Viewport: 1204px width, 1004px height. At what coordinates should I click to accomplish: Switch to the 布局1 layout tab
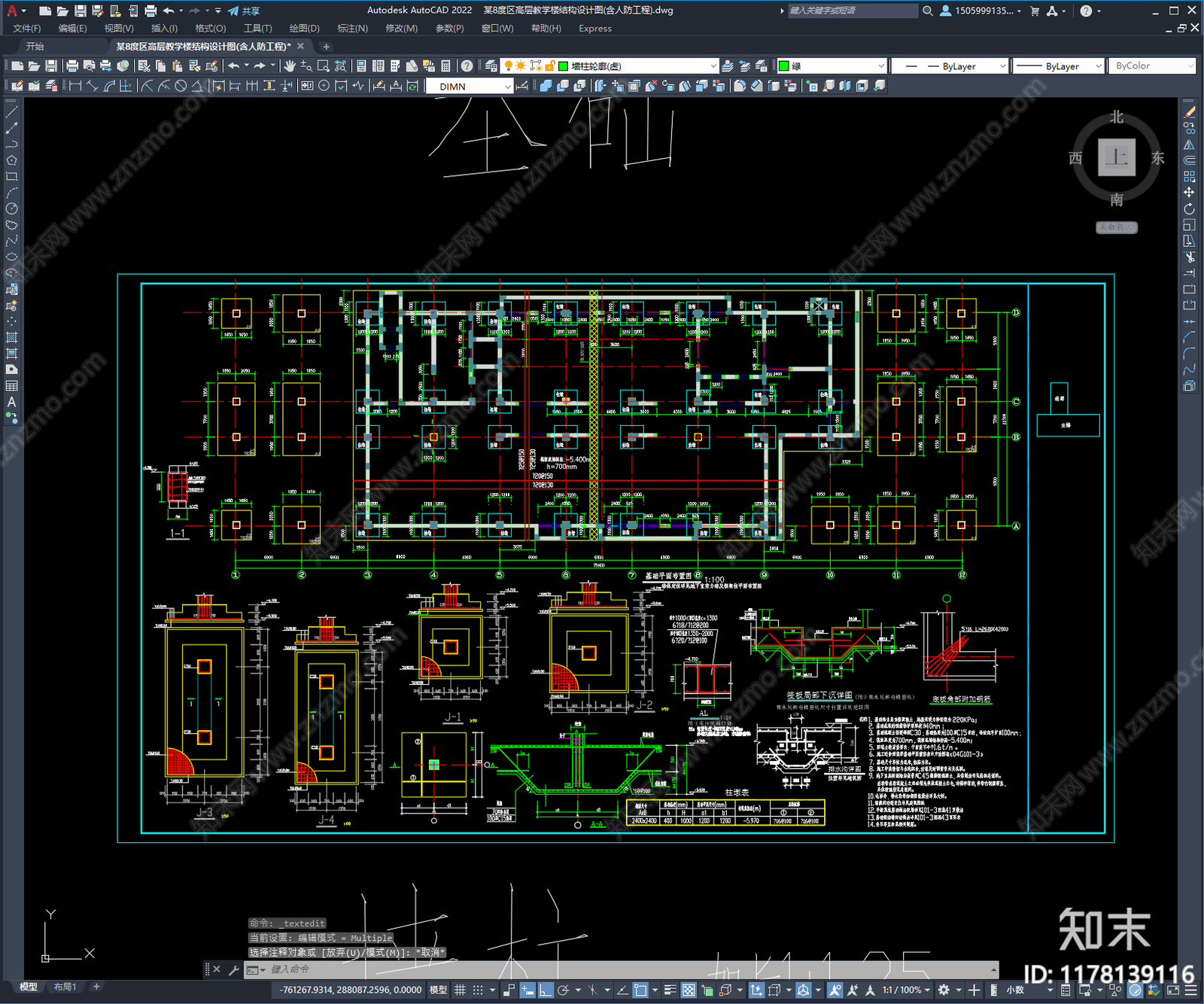click(x=65, y=987)
